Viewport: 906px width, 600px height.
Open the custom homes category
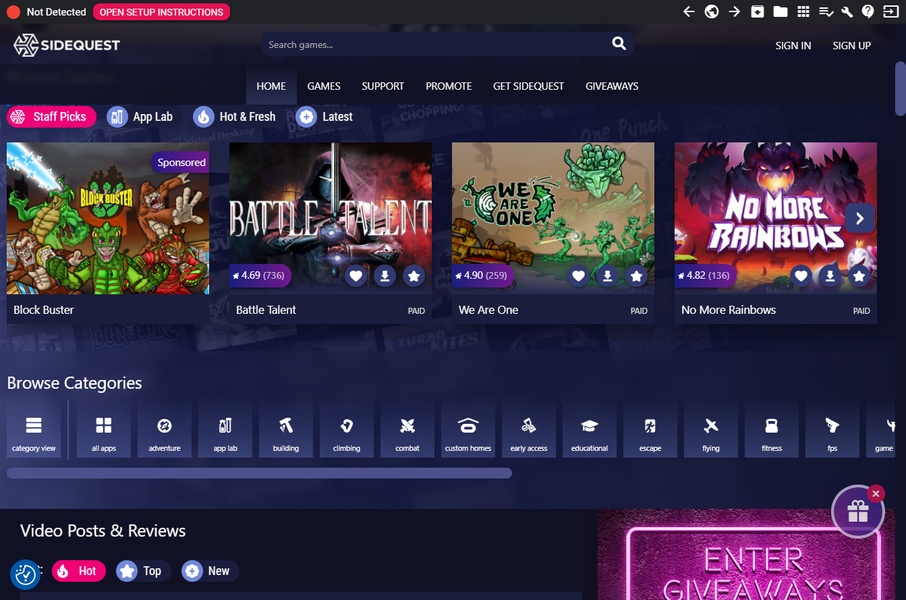coord(467,432)
